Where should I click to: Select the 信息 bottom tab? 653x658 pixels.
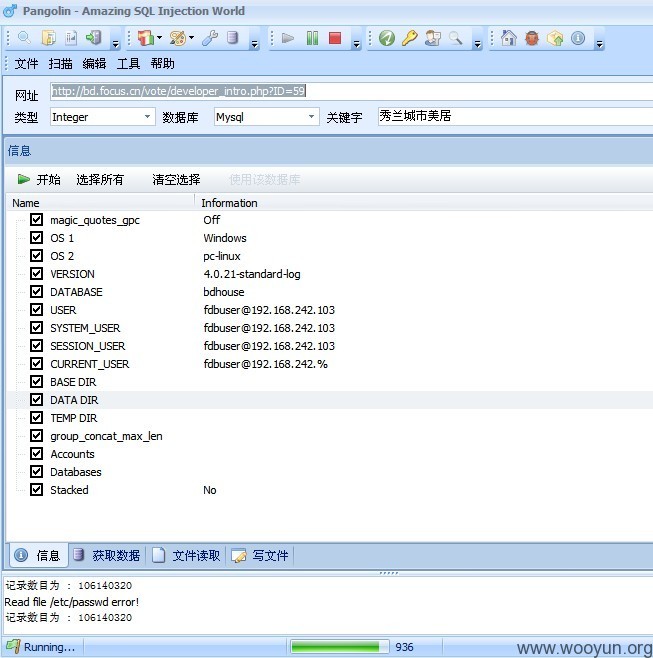pyautogui.click(x=39, y=556)
